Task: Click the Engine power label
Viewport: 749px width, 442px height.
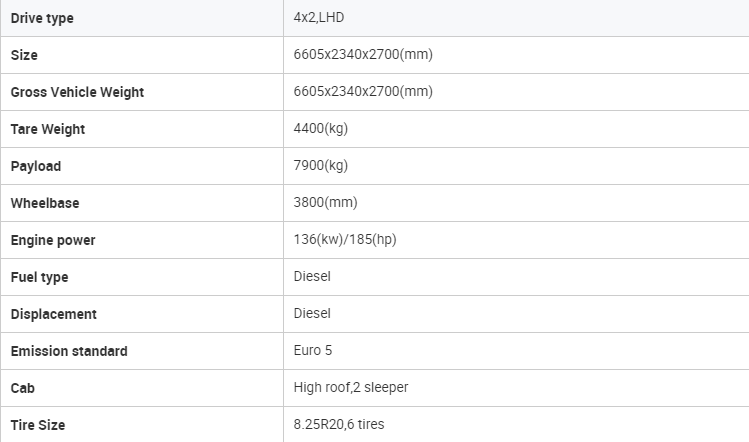Action: pyautogui.click(x=53, y=240)
